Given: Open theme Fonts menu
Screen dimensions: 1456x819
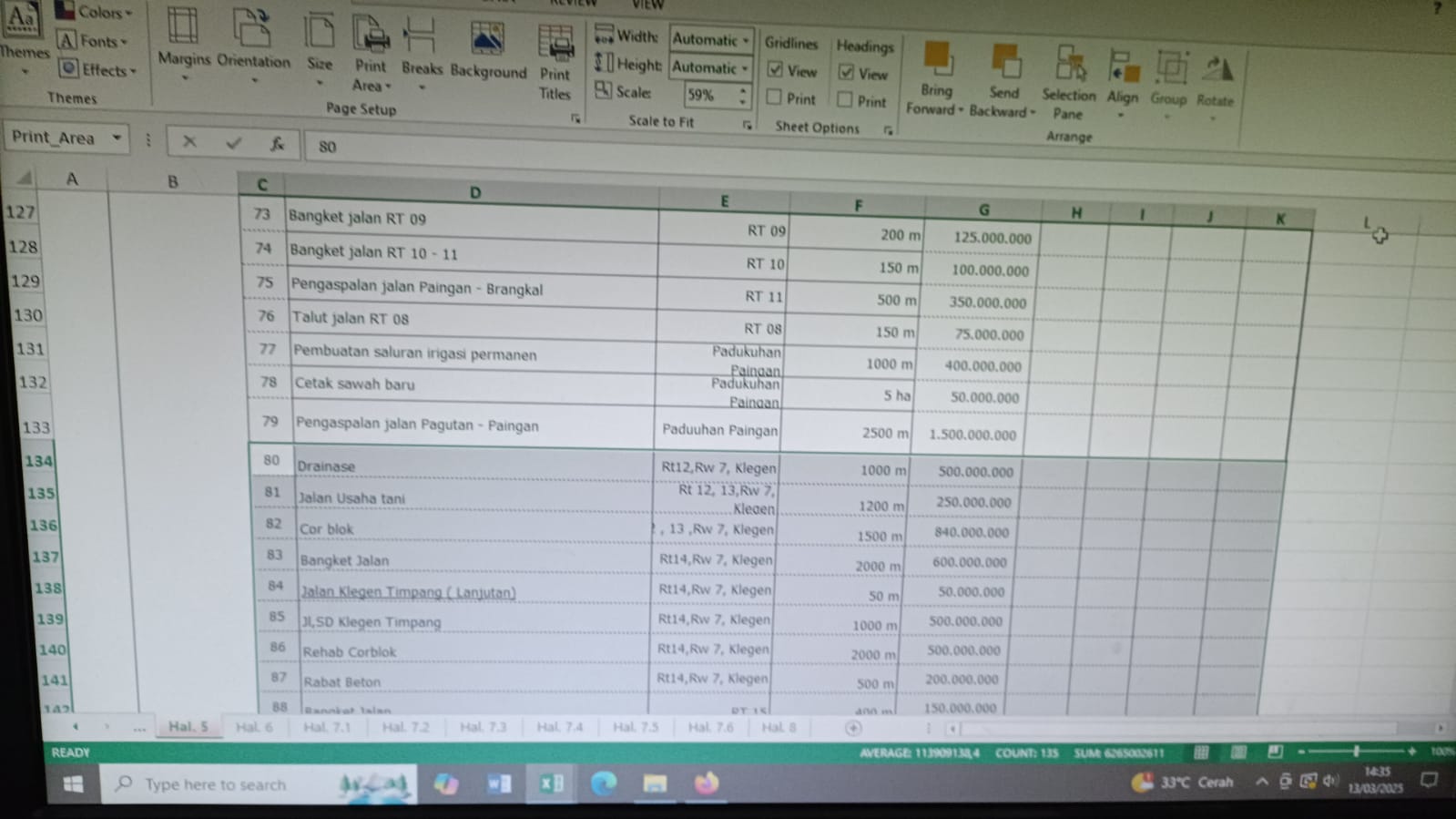Looking at the screenshot, I should coord(92,41).
